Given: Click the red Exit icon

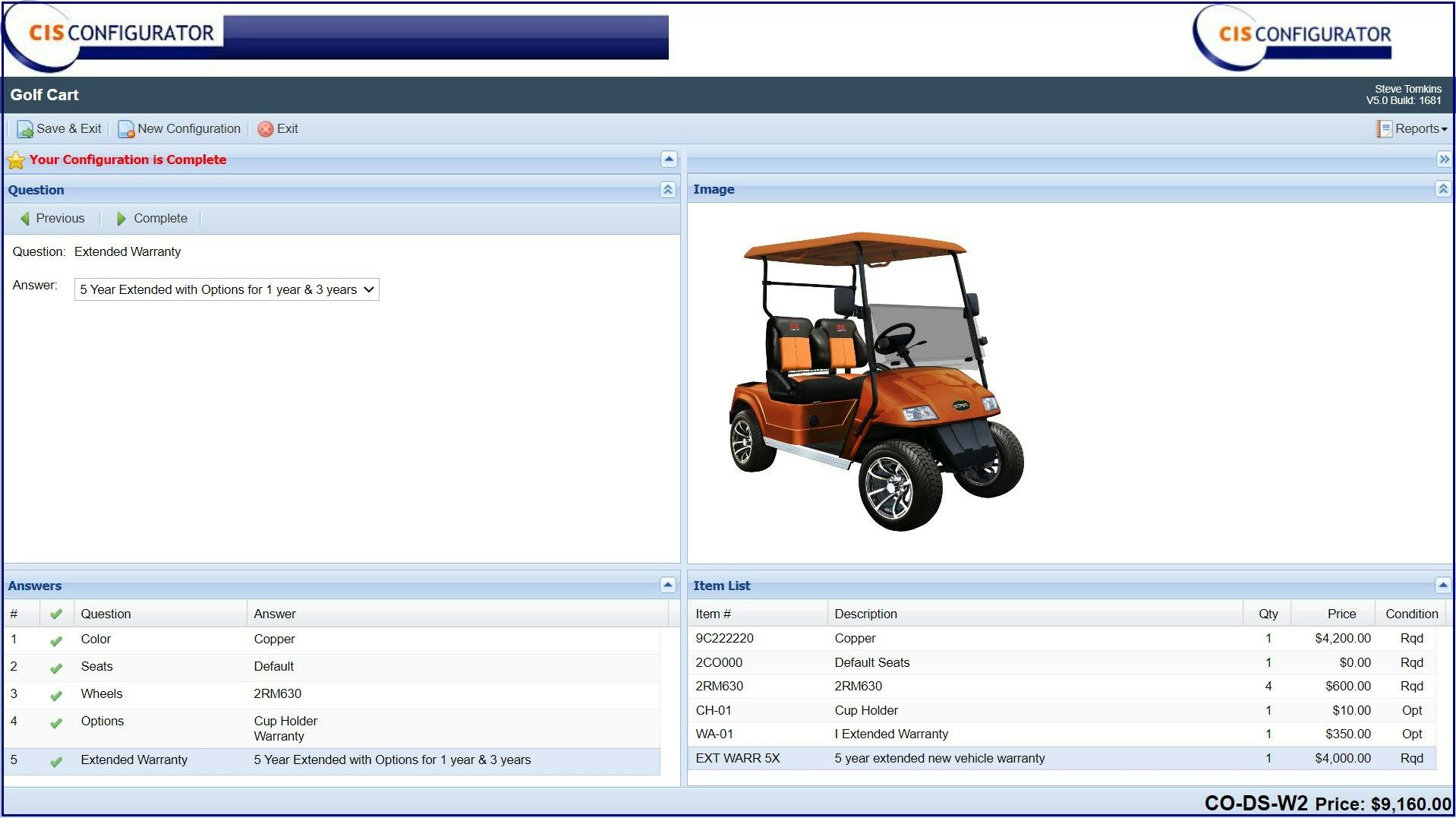Looking at the screenshot, I should 265,128.
